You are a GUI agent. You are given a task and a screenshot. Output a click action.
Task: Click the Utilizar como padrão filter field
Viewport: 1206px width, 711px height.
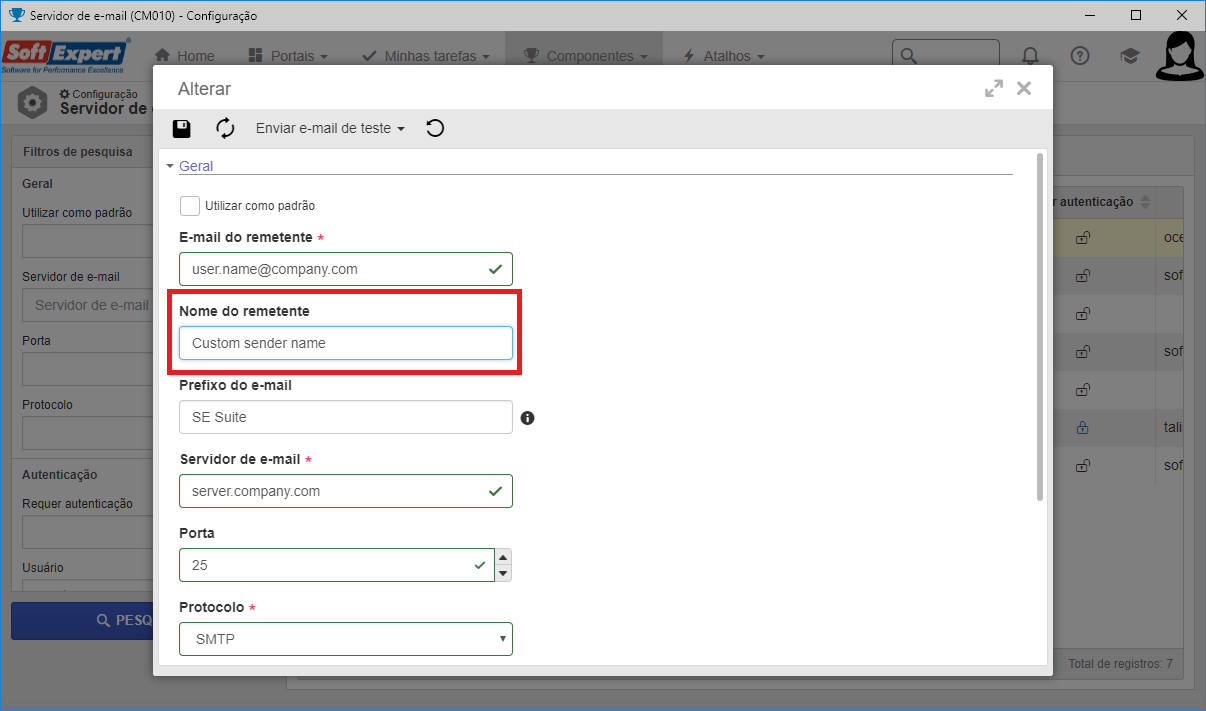87,241
